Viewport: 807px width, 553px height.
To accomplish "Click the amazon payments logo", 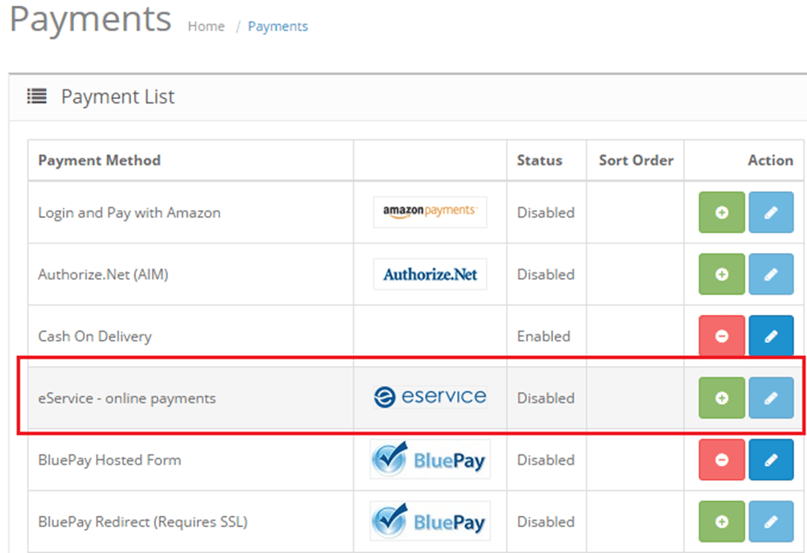I will pos(430,212).
